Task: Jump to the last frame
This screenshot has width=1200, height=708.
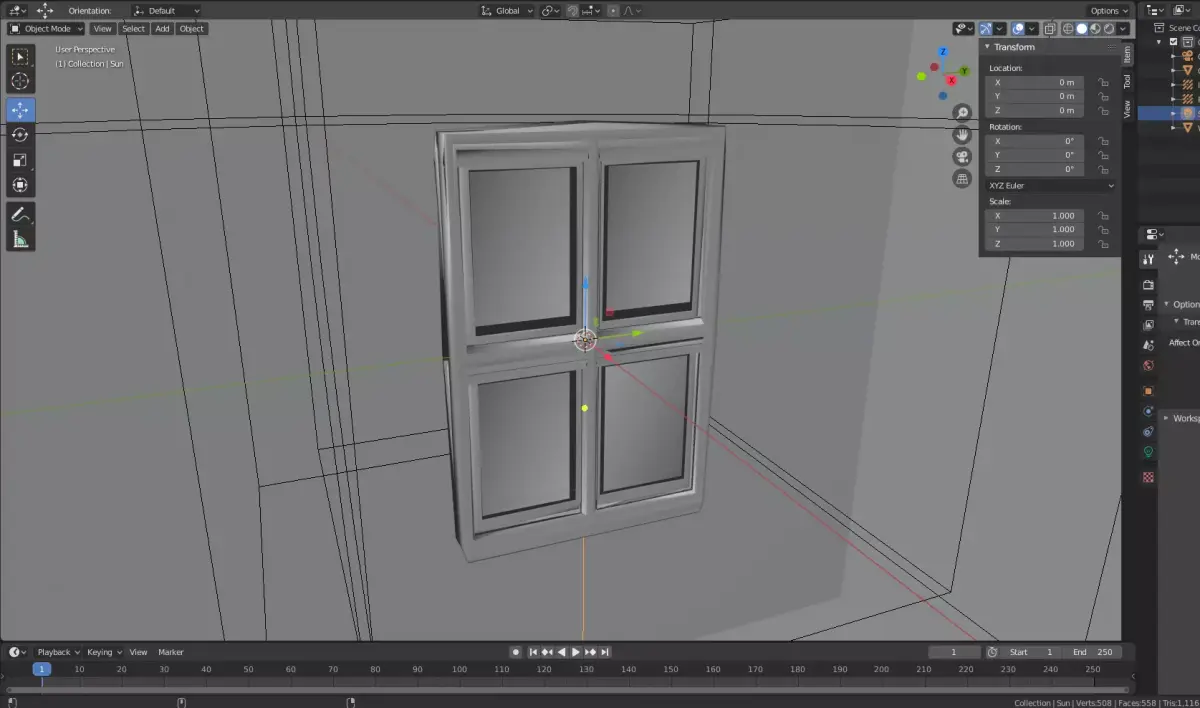Action: [x=604, y=652]
